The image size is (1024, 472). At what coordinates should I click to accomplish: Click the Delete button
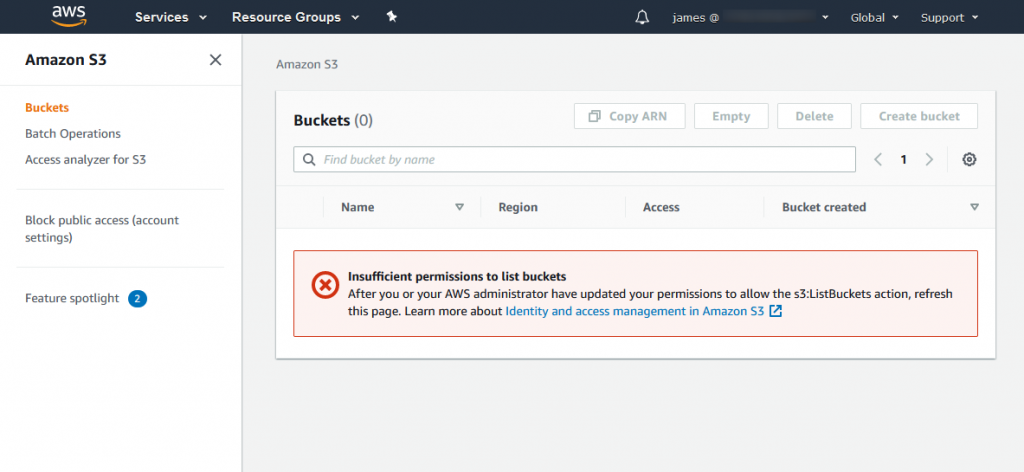[814, 116]
